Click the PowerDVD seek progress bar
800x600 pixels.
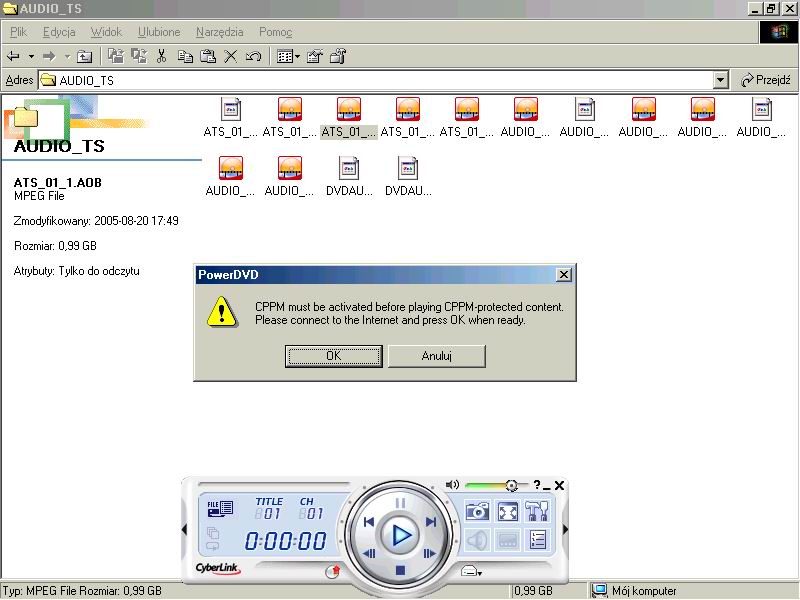click(x=273, y=484)
